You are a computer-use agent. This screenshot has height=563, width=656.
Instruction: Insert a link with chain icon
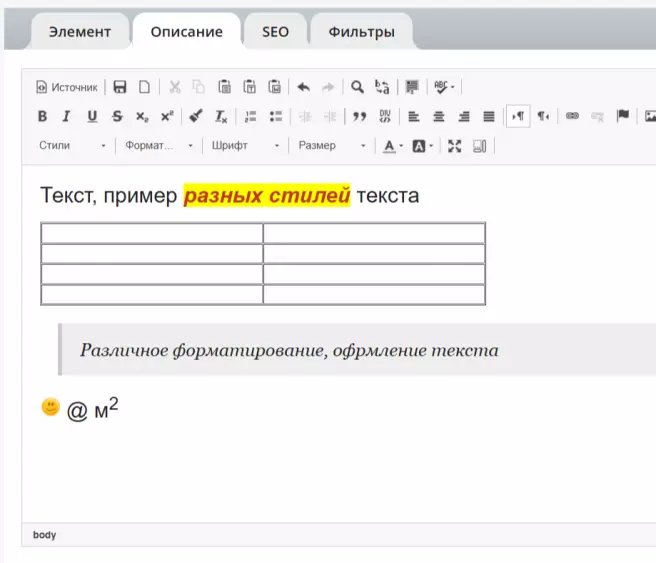[x=572, y=116]
